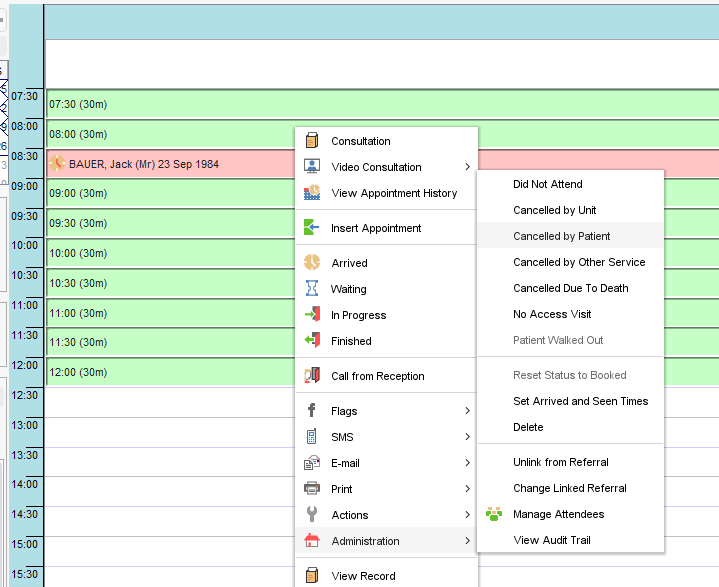Screen dimensions: 719x587
Task: Click the Consultation notebook icon
Action: tap(312, 141)
